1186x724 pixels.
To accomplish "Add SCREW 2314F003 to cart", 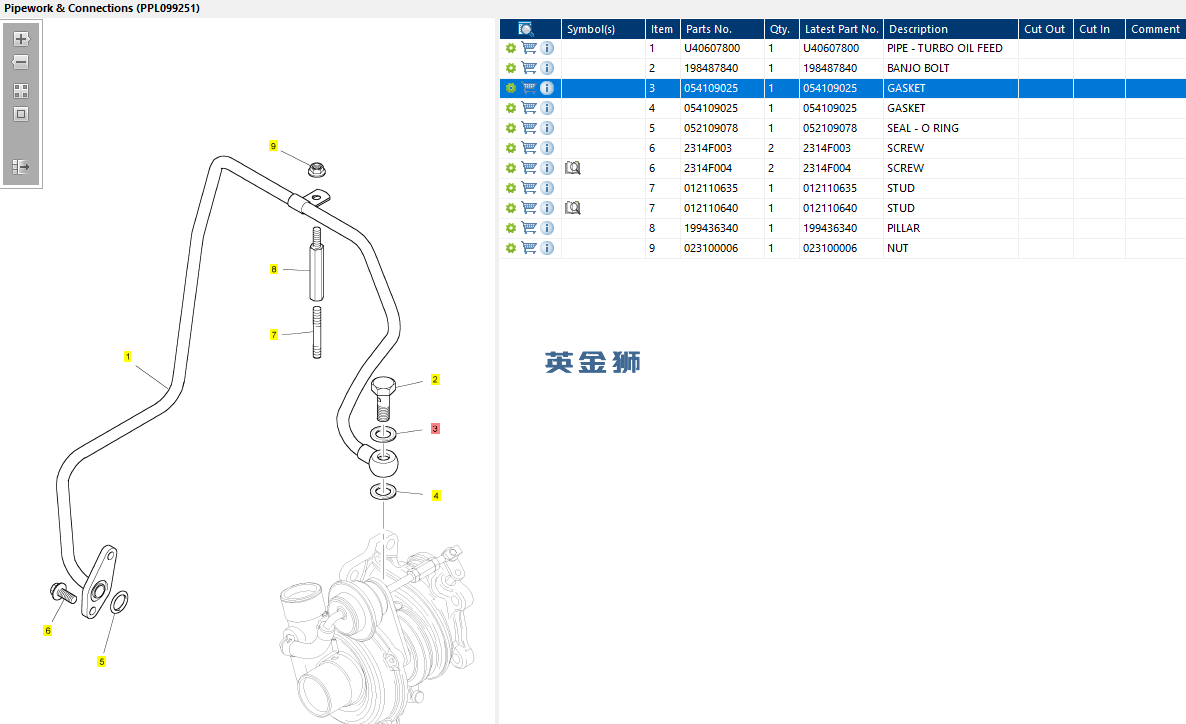I will 529,148.
